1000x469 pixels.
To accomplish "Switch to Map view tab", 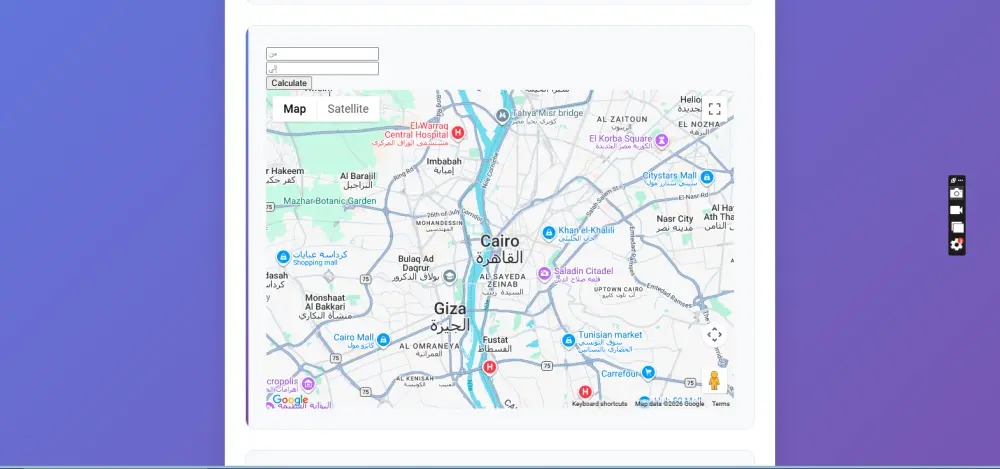I will point(295,109).
